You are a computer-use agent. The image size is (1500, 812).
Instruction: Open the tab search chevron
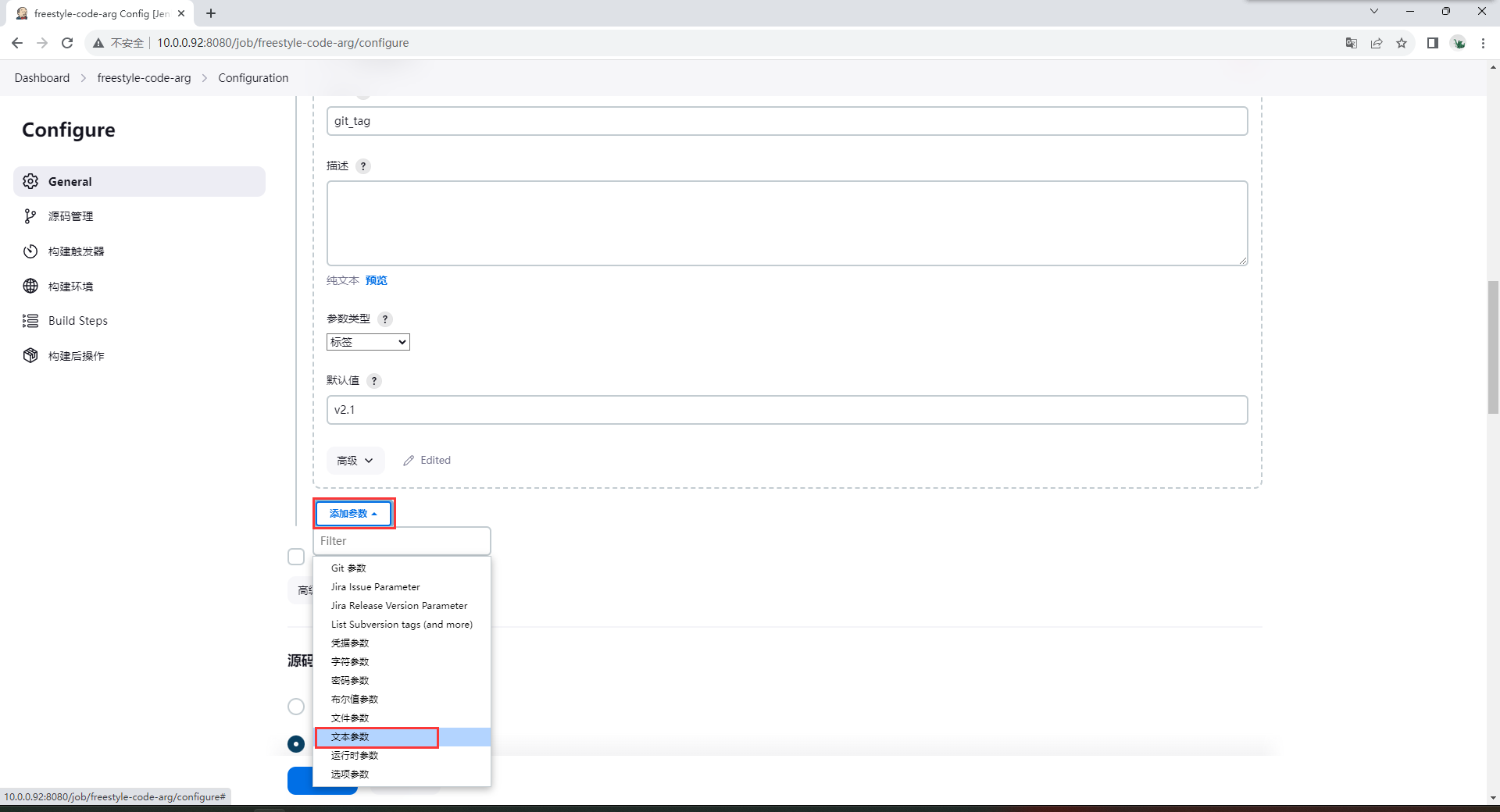click(1374, 11)
